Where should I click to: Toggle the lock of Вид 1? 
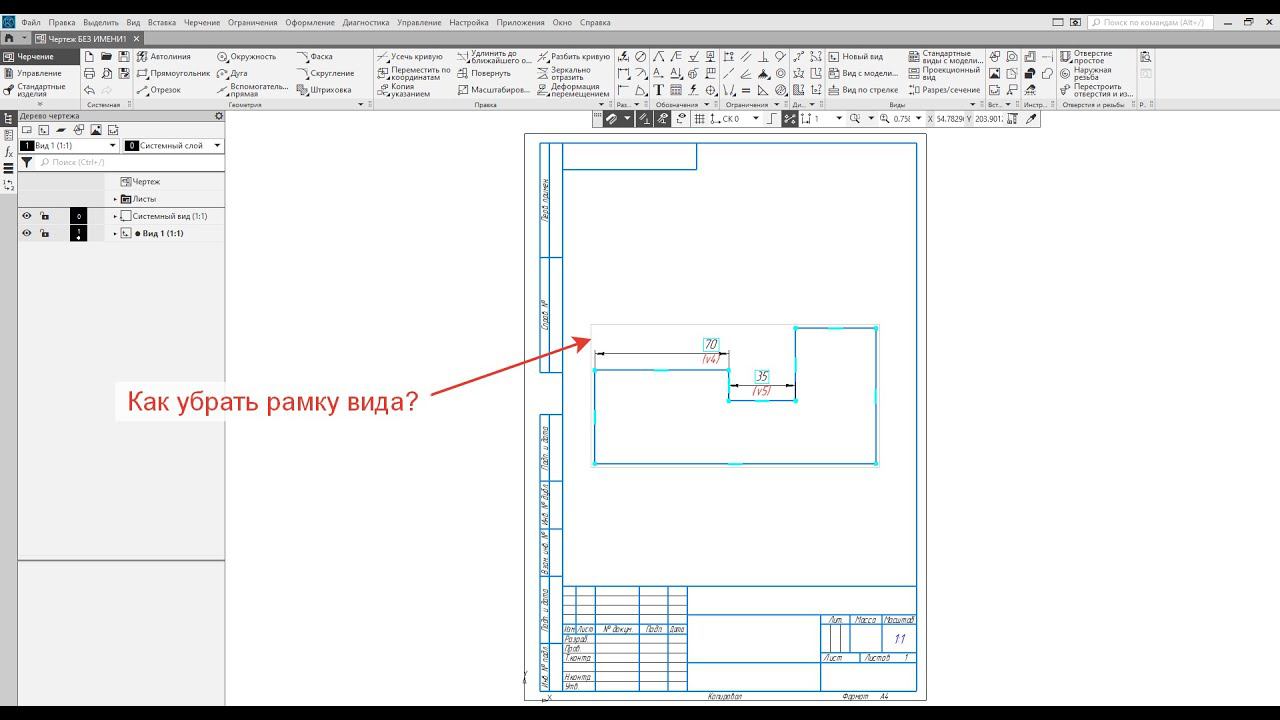(44, 233)
